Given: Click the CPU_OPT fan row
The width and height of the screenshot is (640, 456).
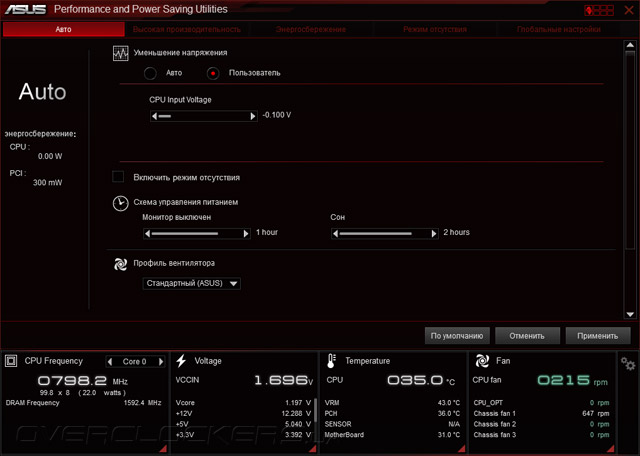Looking at the screenshot, I should pyautogui.click(x=541, y=403).
